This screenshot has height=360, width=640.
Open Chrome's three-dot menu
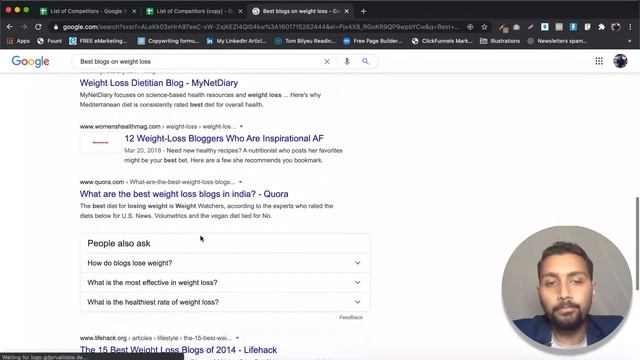coord(630,27)
